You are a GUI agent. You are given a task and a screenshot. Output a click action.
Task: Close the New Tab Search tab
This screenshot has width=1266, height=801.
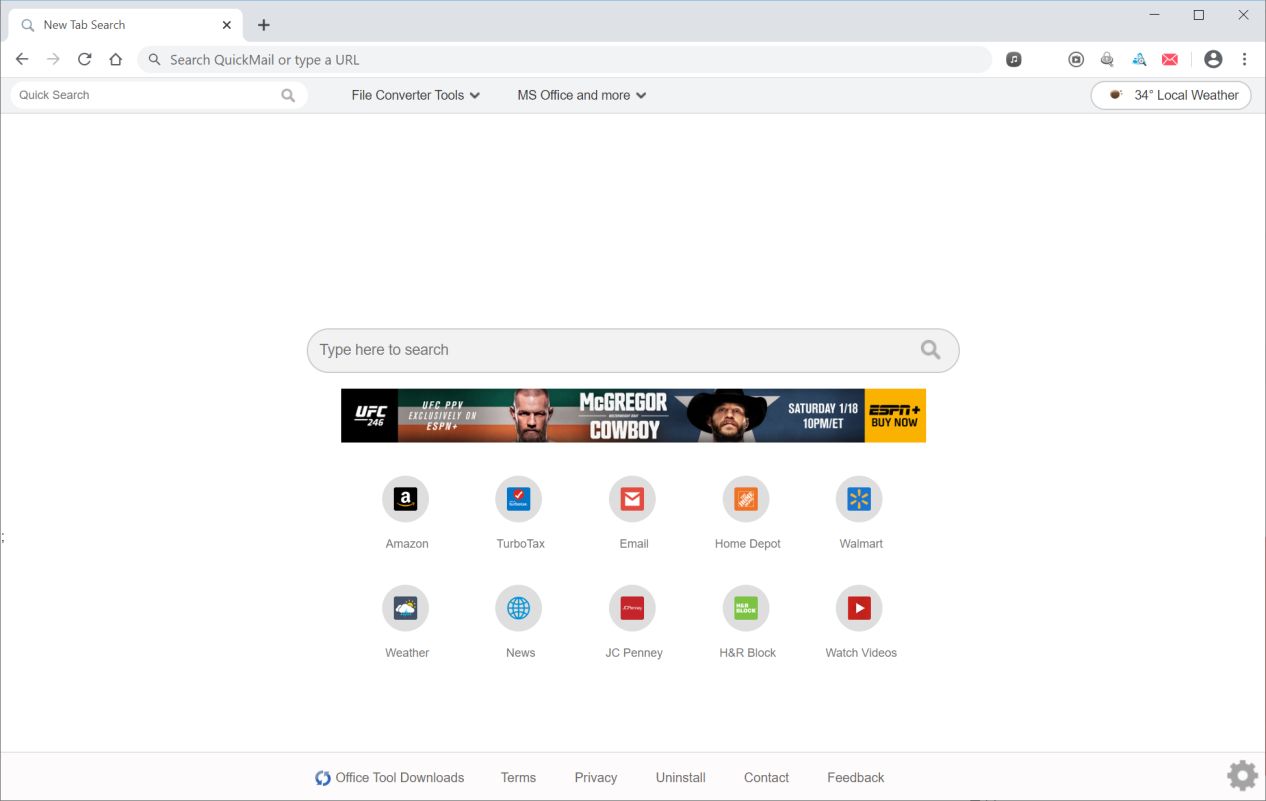tap(227, 25)
